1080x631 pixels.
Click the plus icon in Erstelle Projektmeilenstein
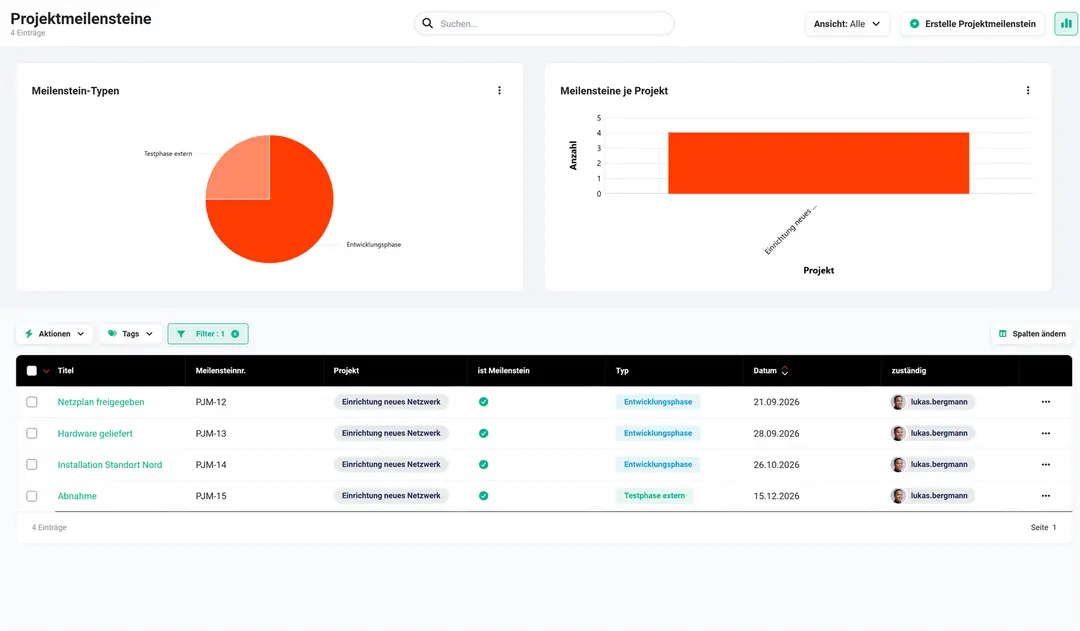pyautogui.click(x=915, y=23)
